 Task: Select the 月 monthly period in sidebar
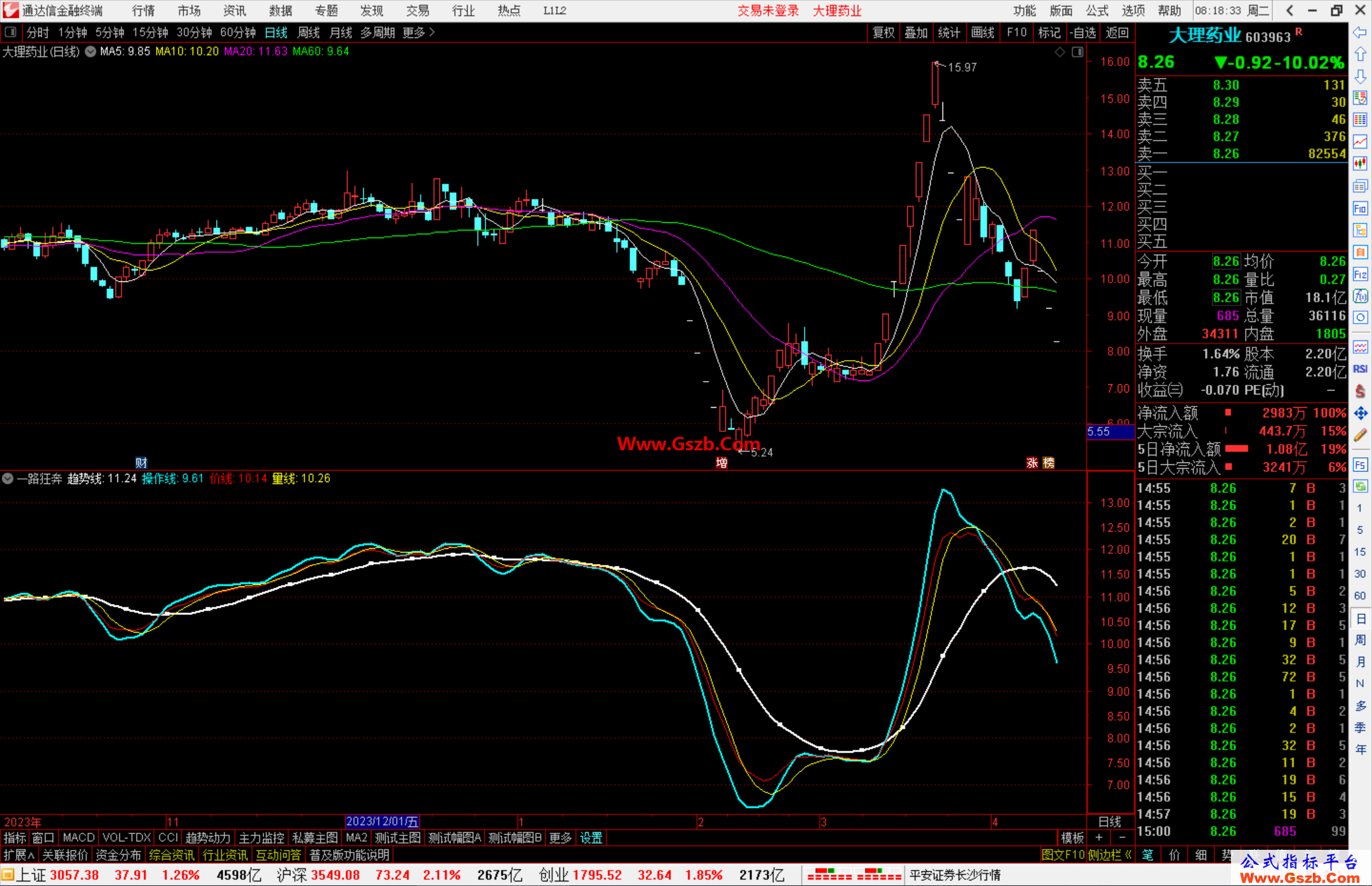pos(1361,662)
